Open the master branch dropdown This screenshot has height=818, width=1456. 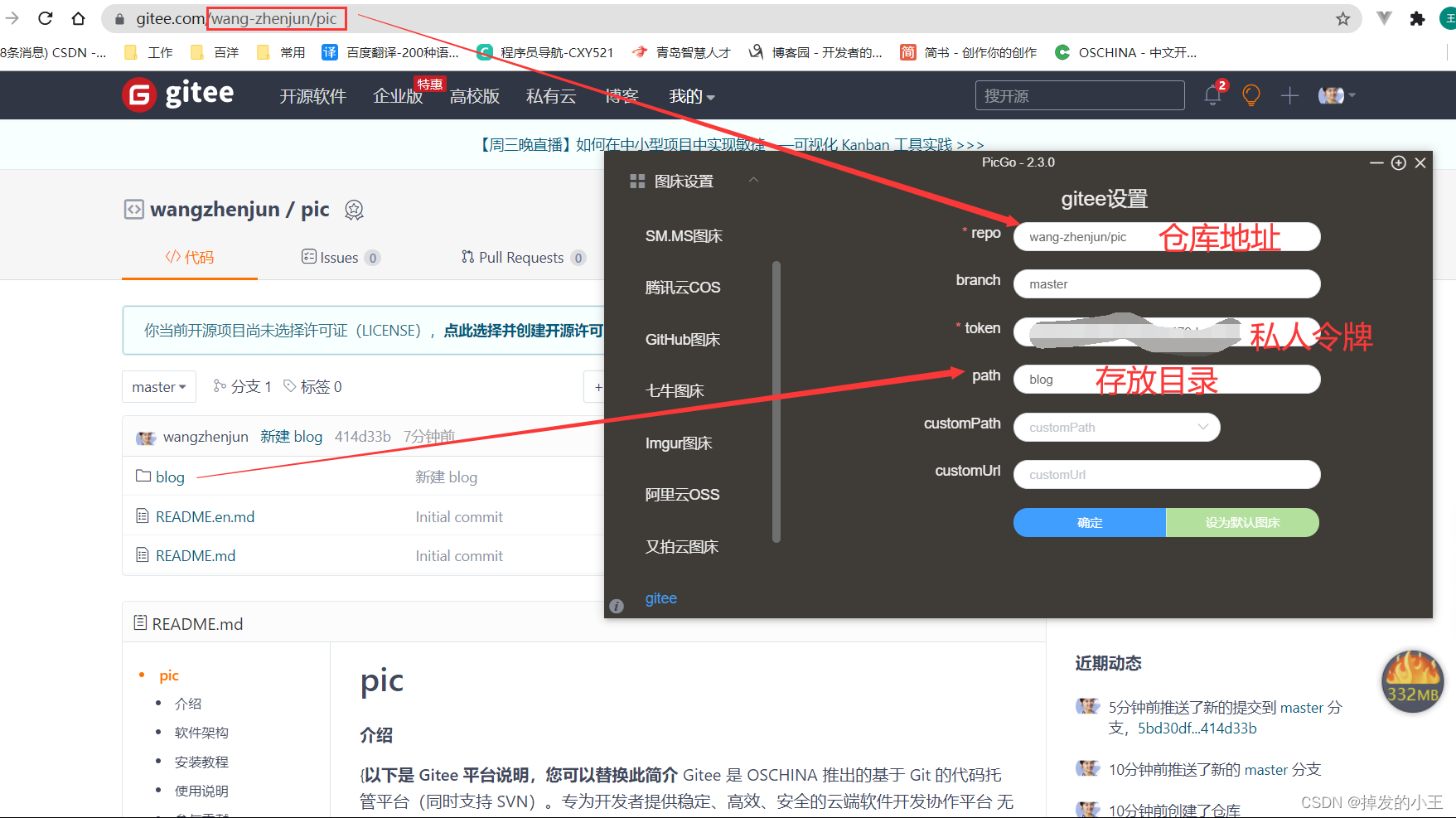(x=159, y=387)
